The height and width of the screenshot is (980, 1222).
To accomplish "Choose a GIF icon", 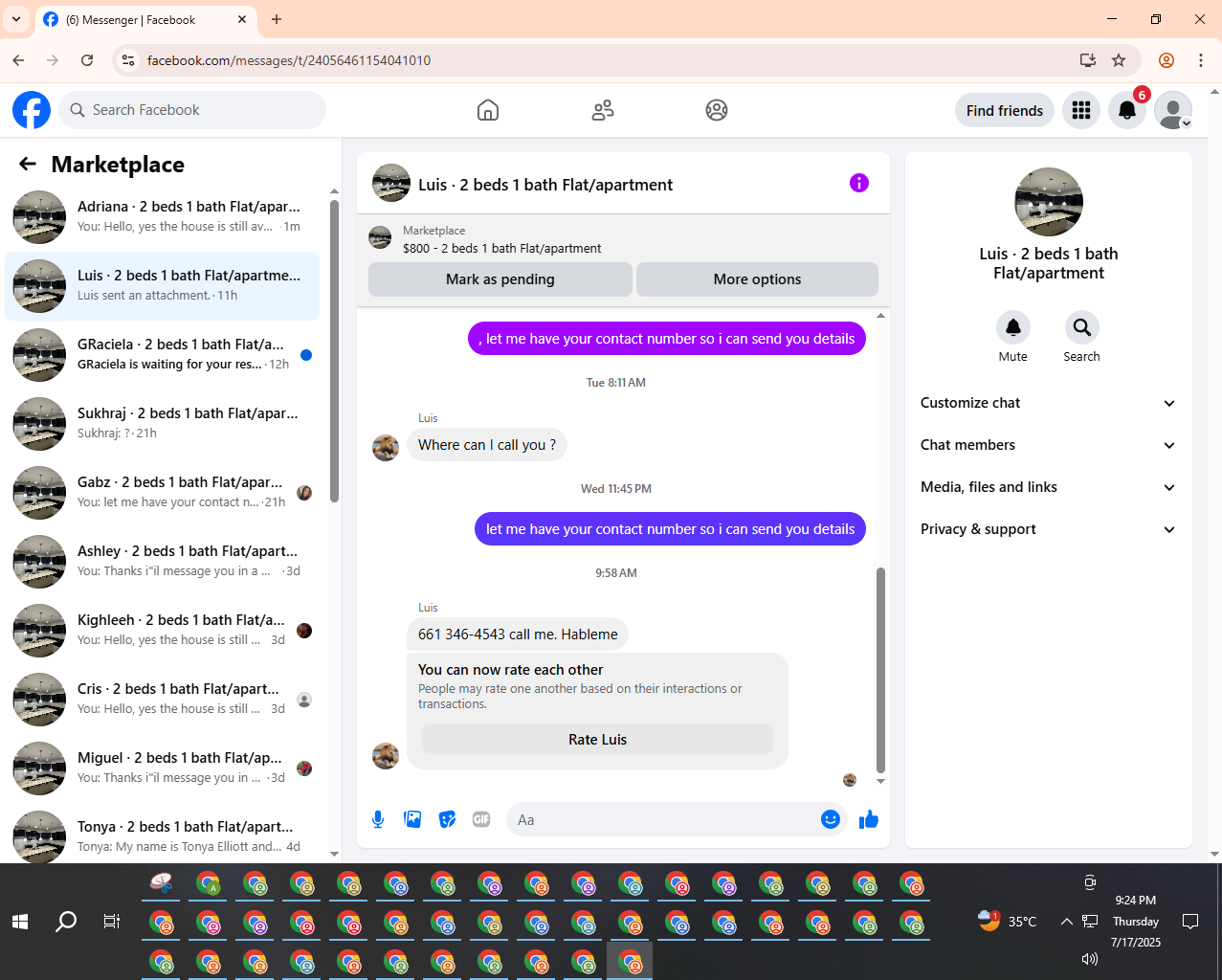I will (x=481, y=819).
